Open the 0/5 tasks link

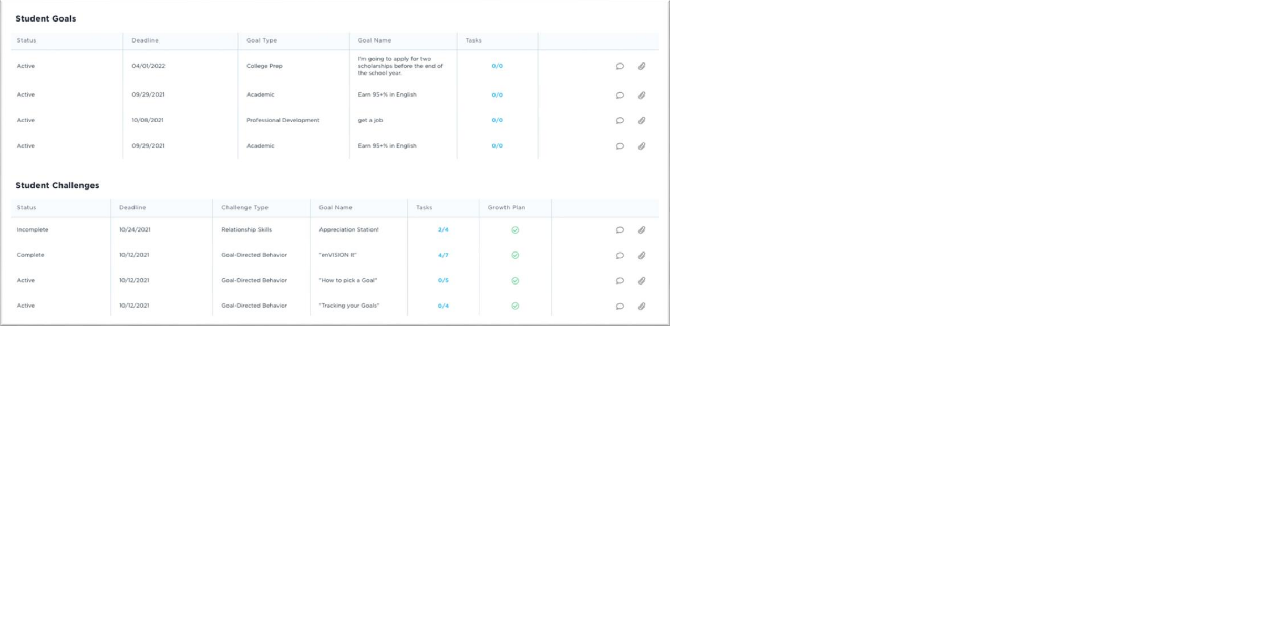point(443,281)
